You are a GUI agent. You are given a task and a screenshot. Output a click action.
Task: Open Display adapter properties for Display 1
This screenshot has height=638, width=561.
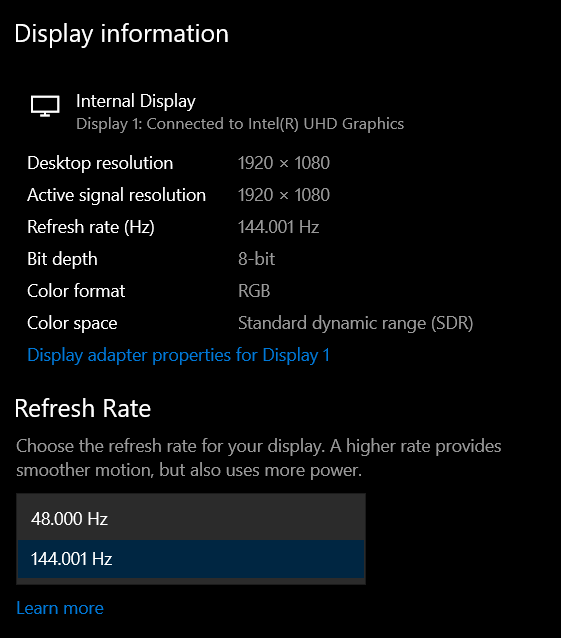(178, 355)
